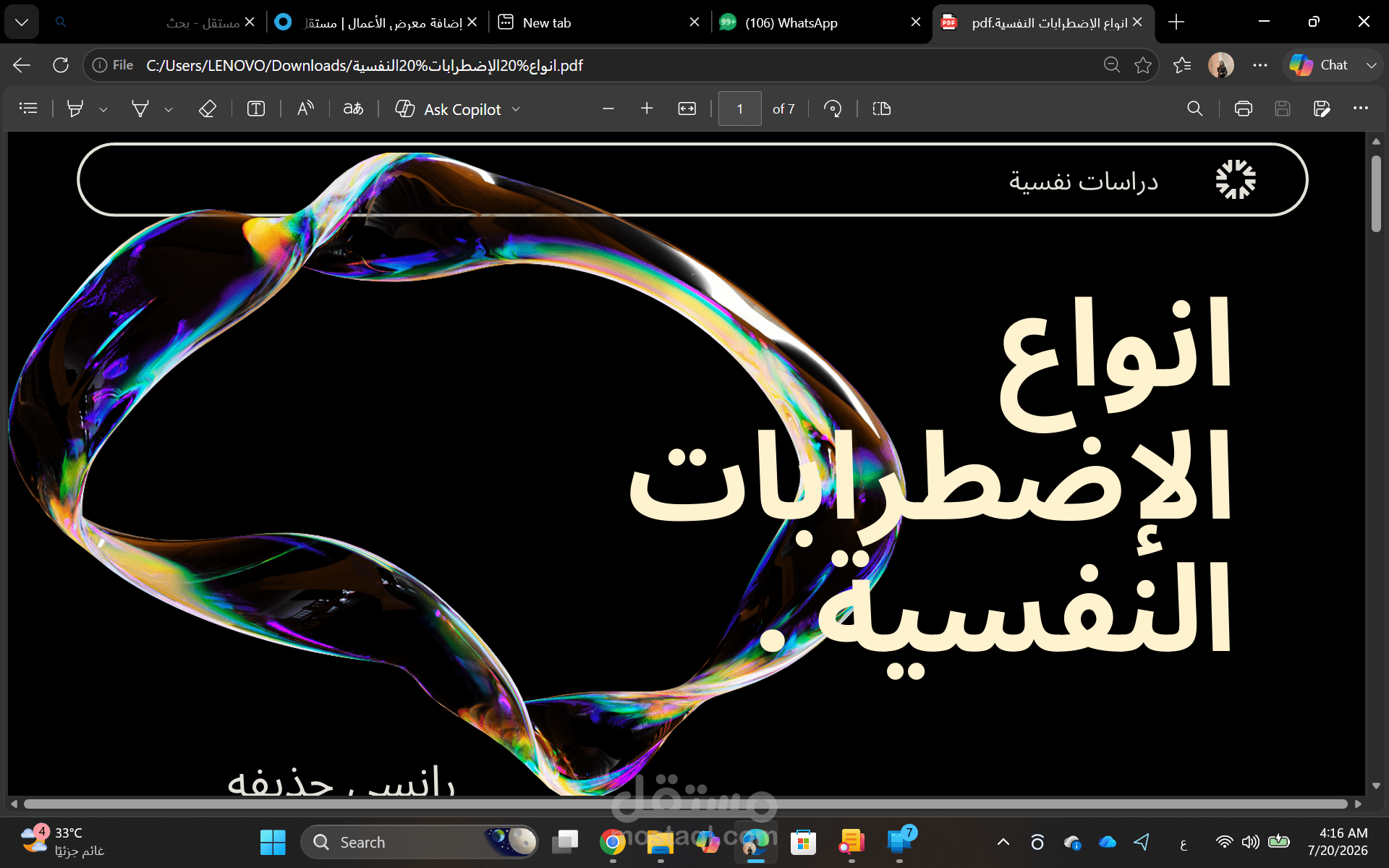Open the PDF find search
The width and height of the screenshot is (1389, 868).
(1195, 109)
